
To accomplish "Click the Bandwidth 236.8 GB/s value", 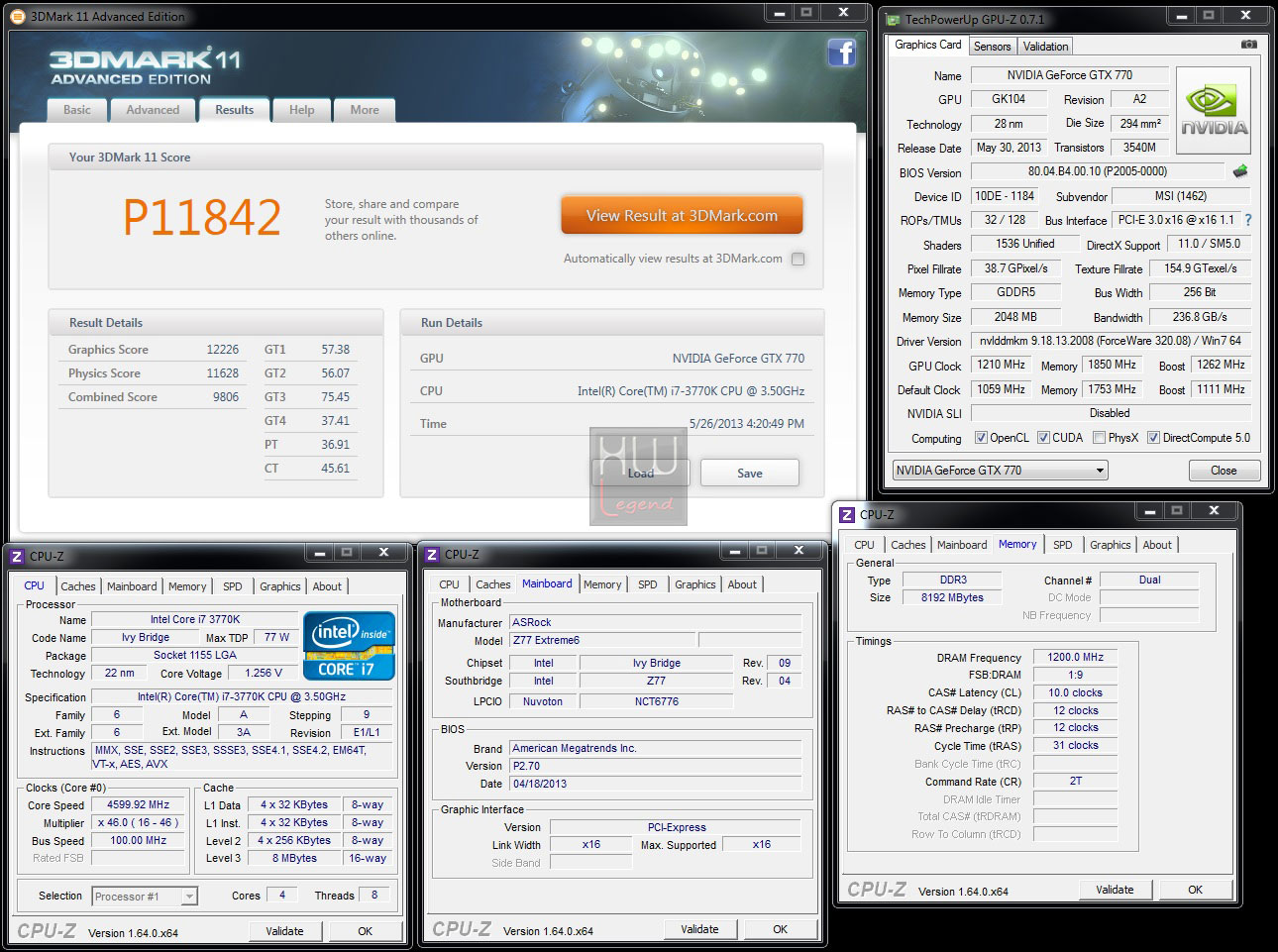I will (1199, 317).
